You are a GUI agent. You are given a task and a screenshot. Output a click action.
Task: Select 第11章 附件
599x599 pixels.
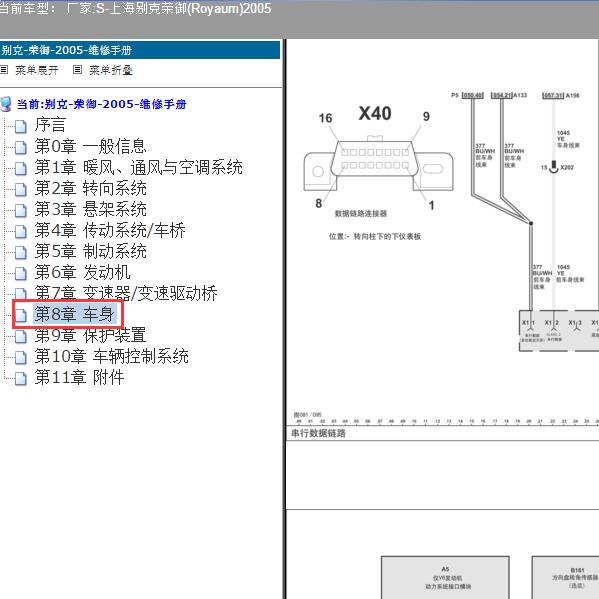[79, 377]
